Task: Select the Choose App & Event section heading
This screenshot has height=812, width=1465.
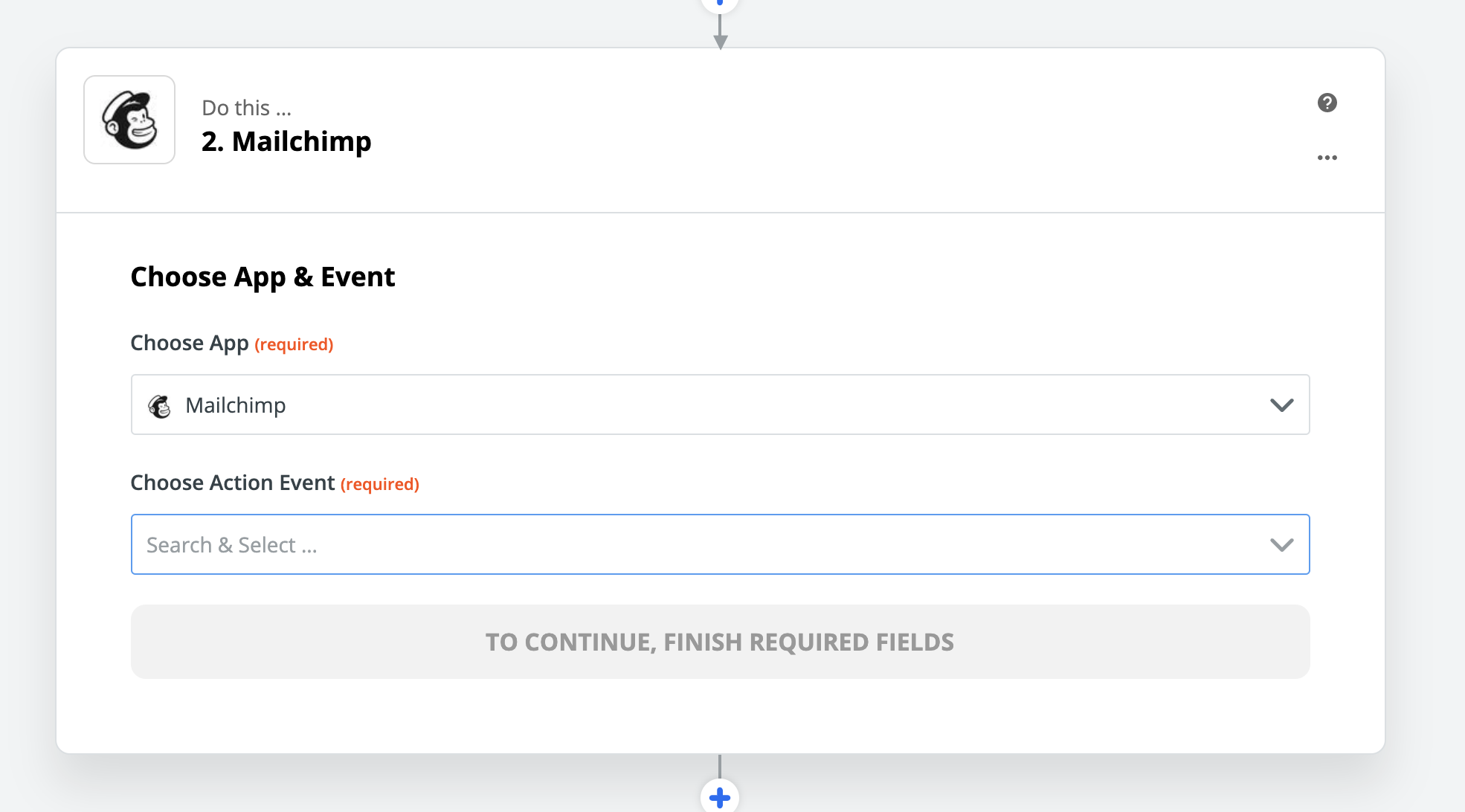Action: click(x=263, y=277)
